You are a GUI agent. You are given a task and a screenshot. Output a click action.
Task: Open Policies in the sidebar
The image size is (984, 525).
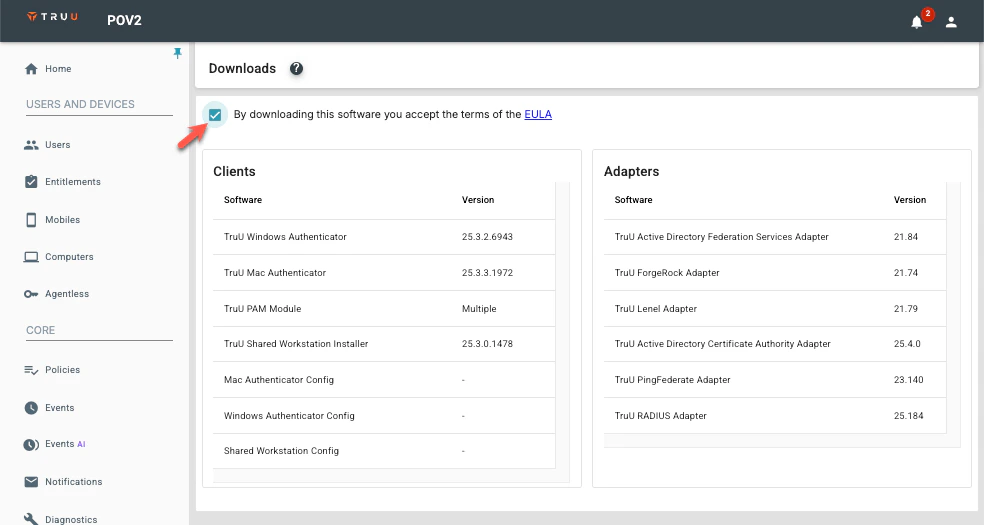63,370
